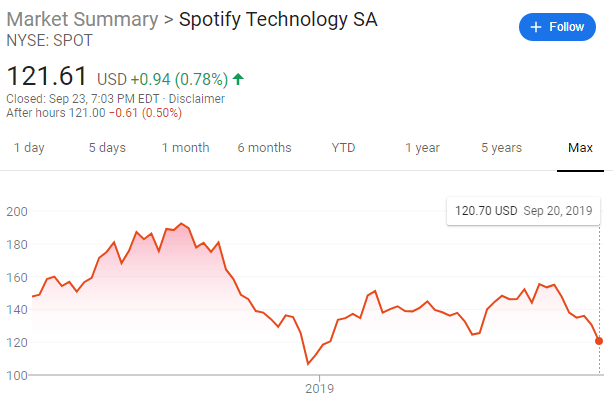The height and width of the screenshot is (404, 616).
Task: Click the green up arrow icon
Action: (x=239, y=78)
